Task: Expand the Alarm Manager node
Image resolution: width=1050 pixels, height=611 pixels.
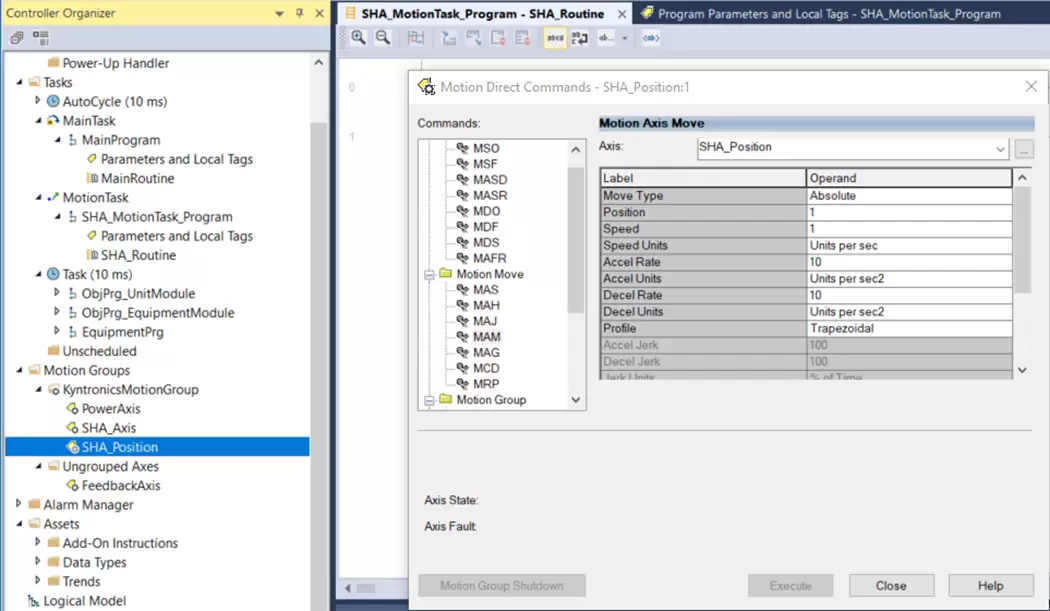Action: [x=19, y=504]
